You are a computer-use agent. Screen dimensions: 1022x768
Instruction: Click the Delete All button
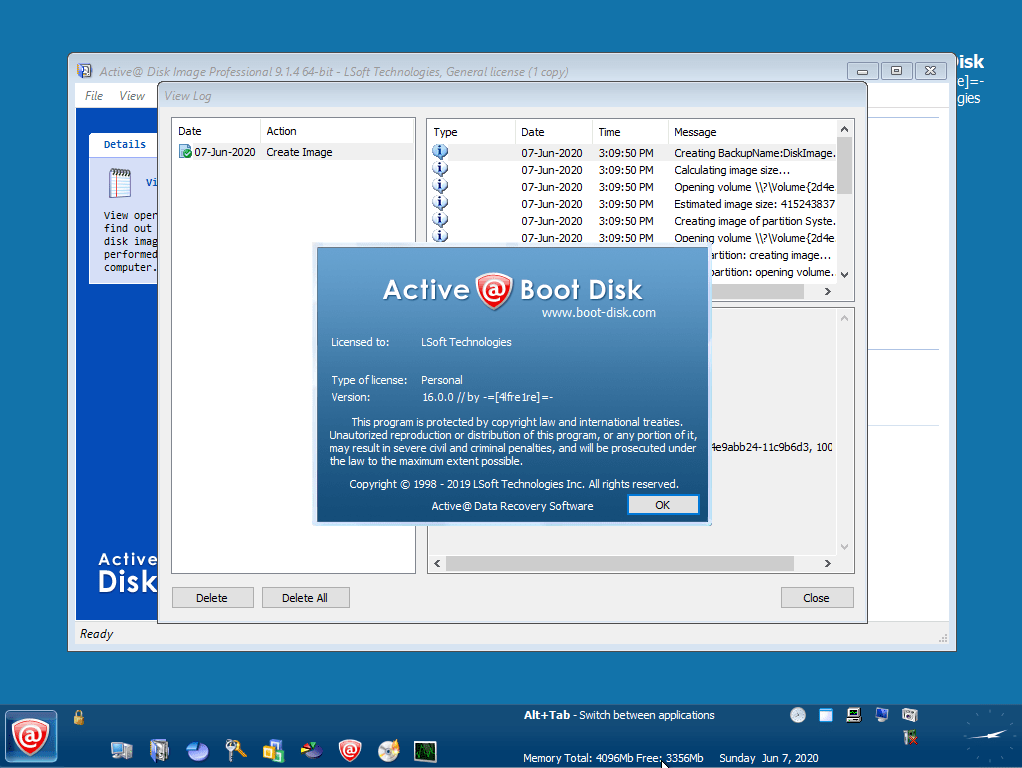coord(305,597)
